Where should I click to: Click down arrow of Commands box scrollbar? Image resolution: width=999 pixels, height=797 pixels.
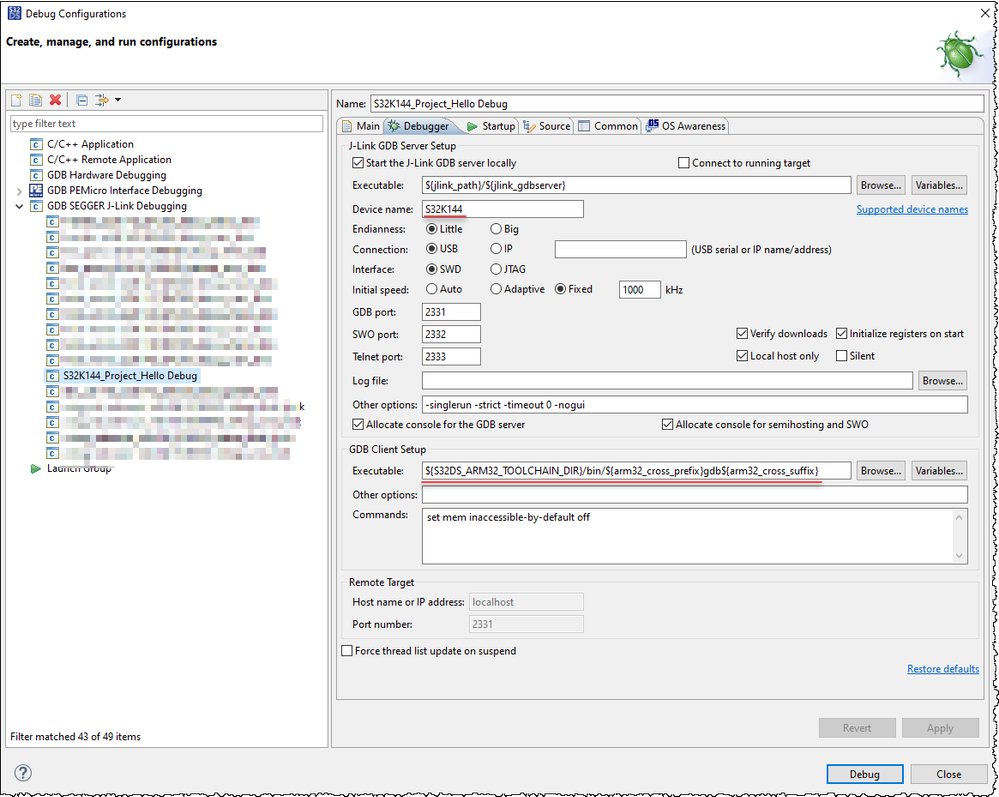tap(959, 556)
